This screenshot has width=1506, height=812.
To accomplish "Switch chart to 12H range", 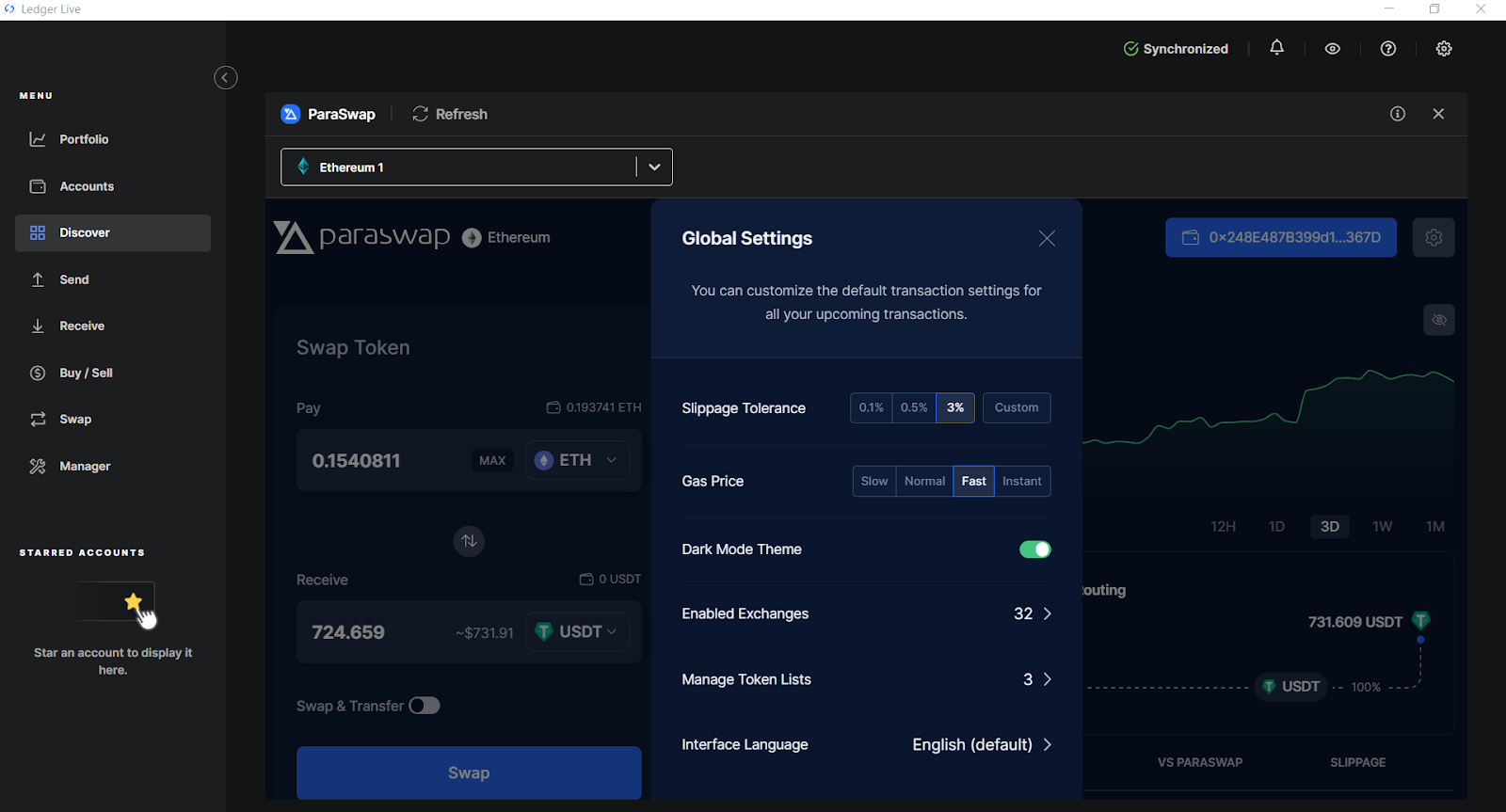I will [1223, 526].
